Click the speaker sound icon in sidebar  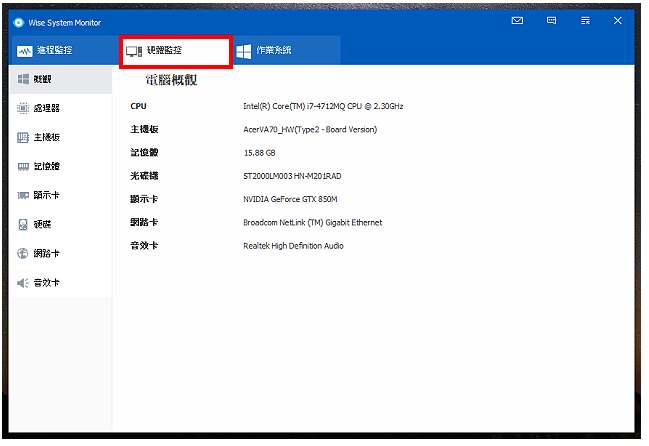pyautogui.click(x=23, y=283)
